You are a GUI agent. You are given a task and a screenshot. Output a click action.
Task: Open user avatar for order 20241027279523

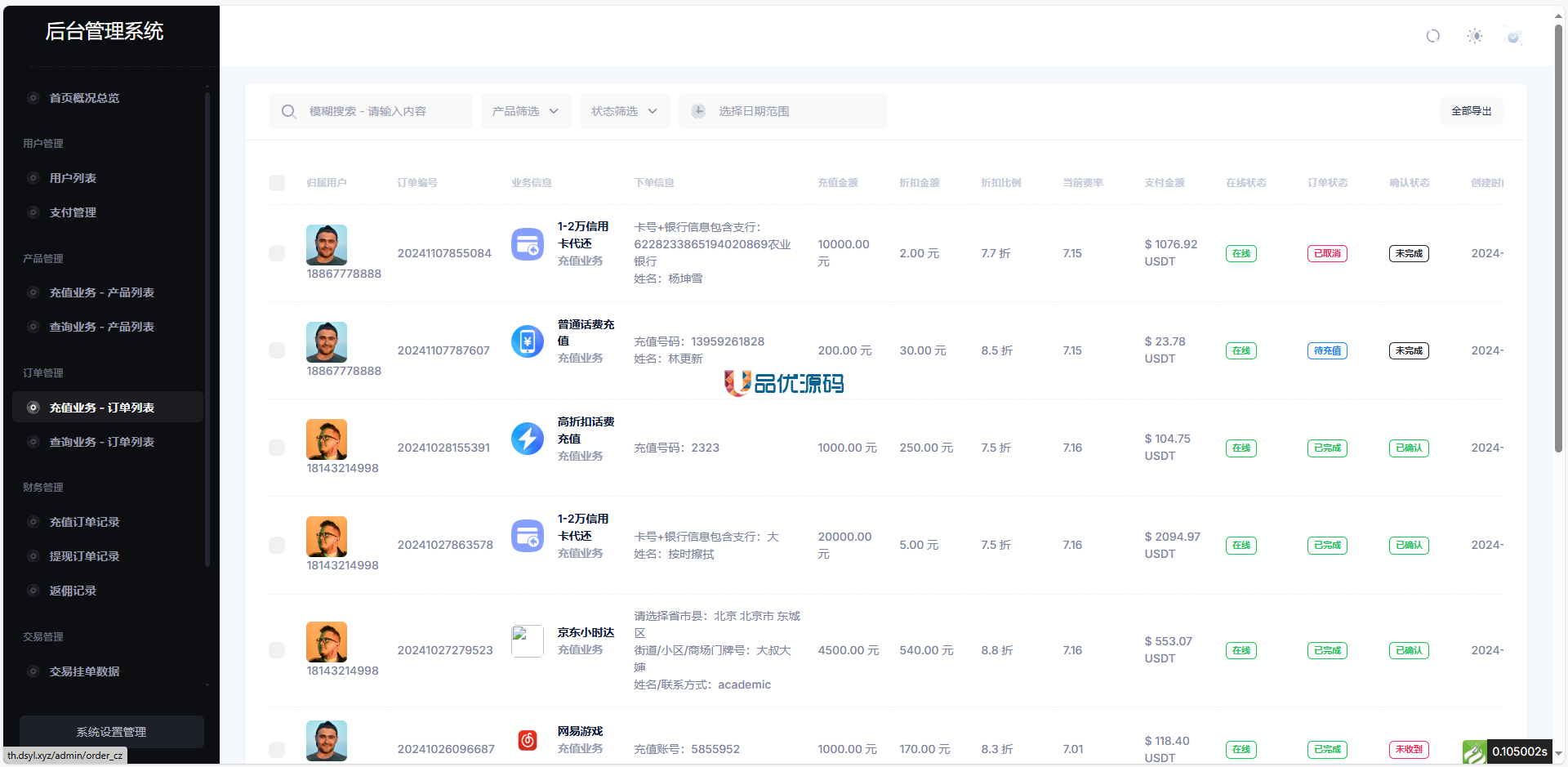pos(327,642)
